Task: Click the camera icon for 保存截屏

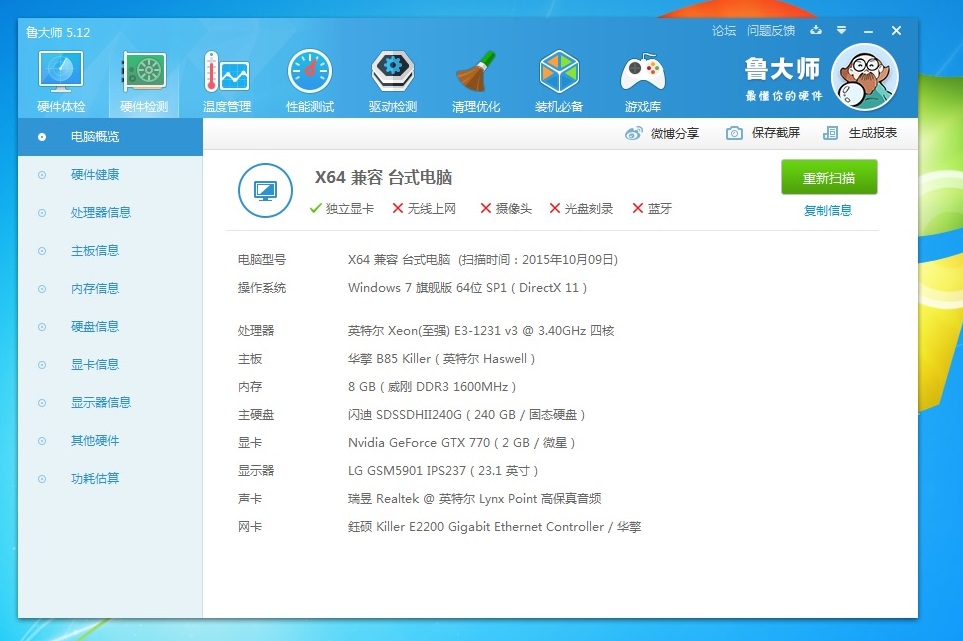Action: (734, 133)
